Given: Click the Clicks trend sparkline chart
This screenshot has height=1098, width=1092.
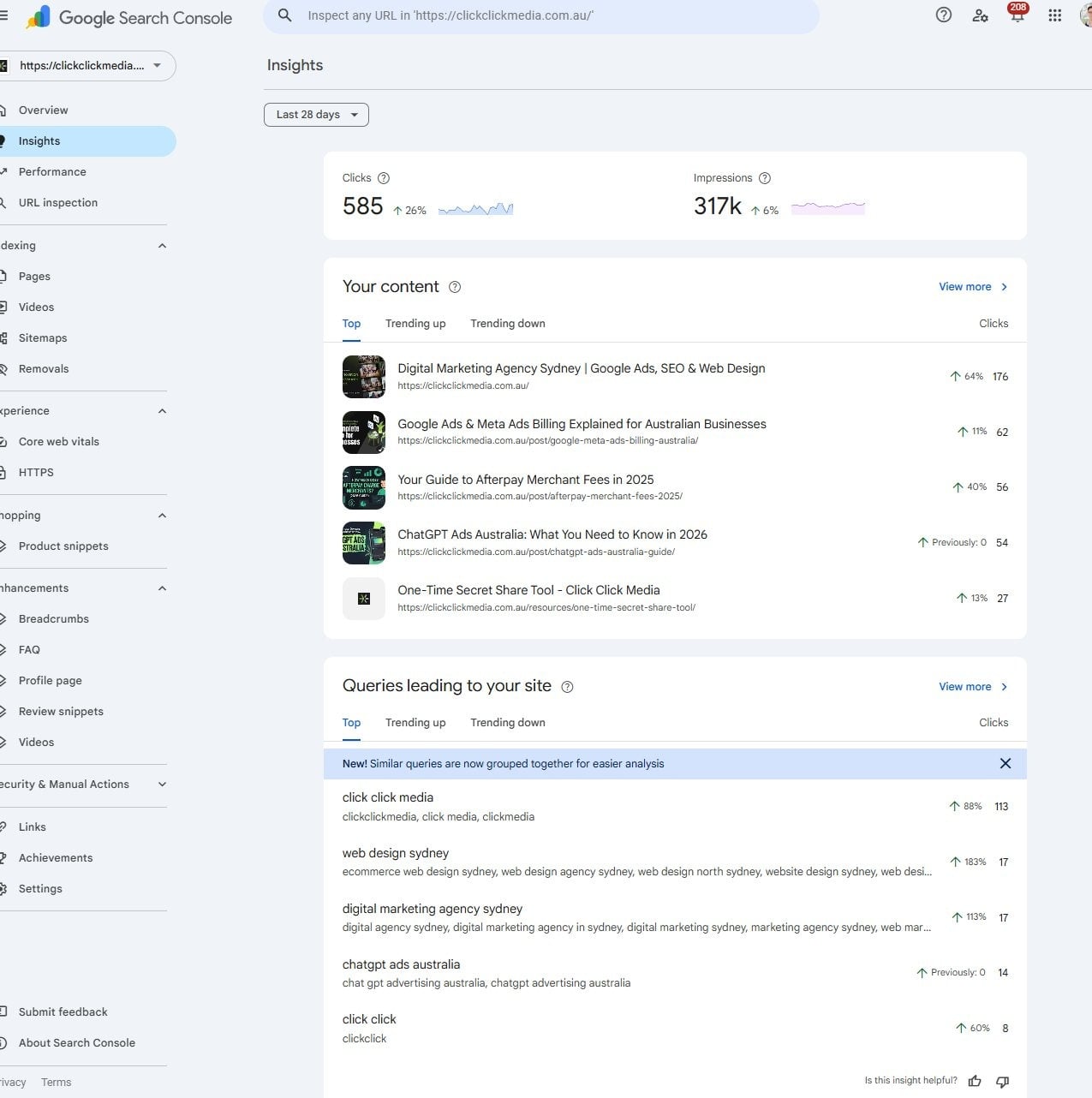Looking at the screenshot, I should point(476,208).
